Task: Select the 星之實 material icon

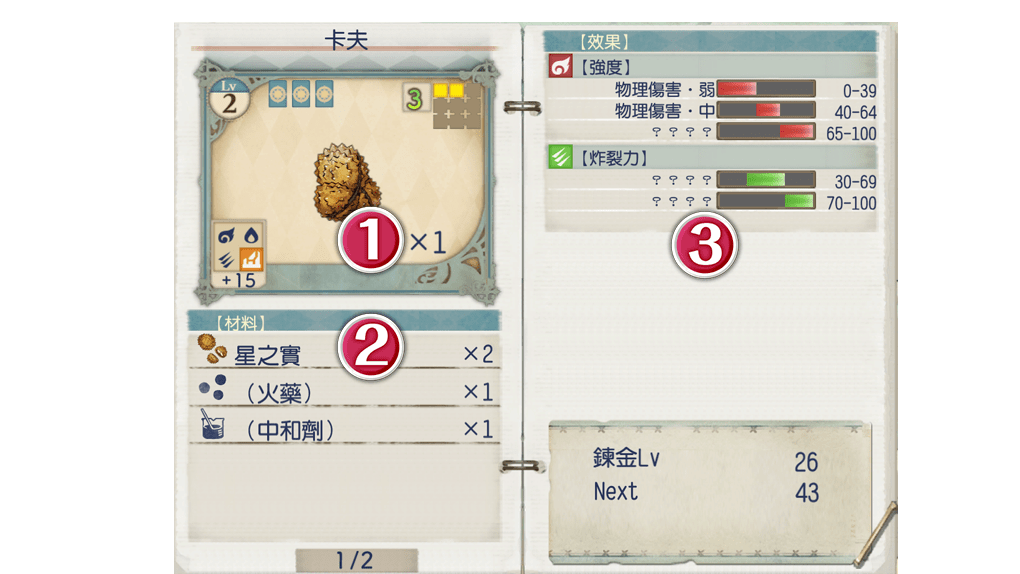Action: pos(212,349)
